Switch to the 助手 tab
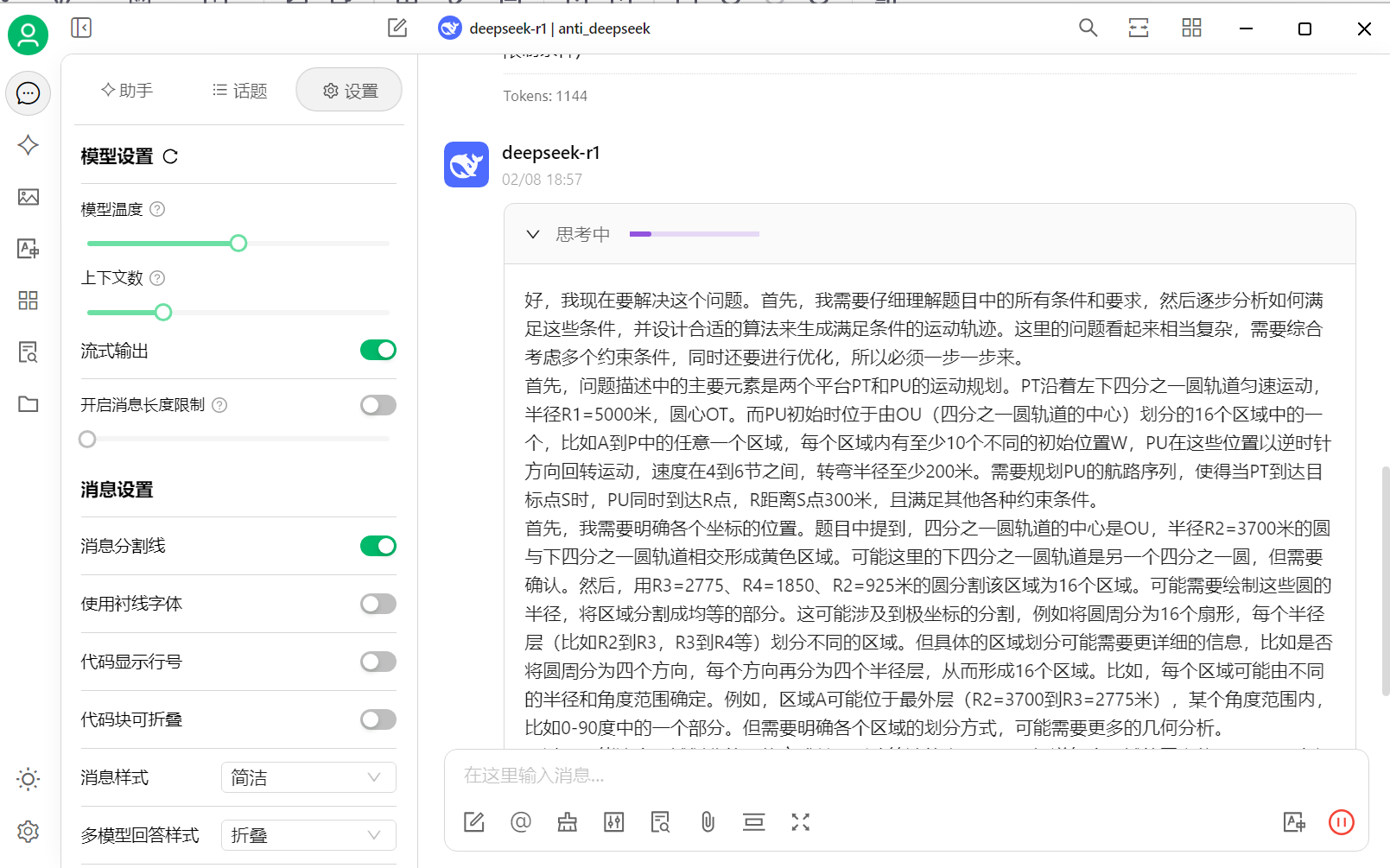The height and width of the screenshot is (868, 1390). [127, 90]
